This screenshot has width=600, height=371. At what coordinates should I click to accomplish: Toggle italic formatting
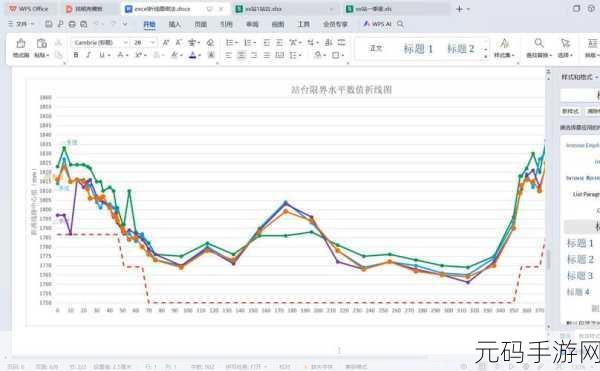tap(88, 55)
